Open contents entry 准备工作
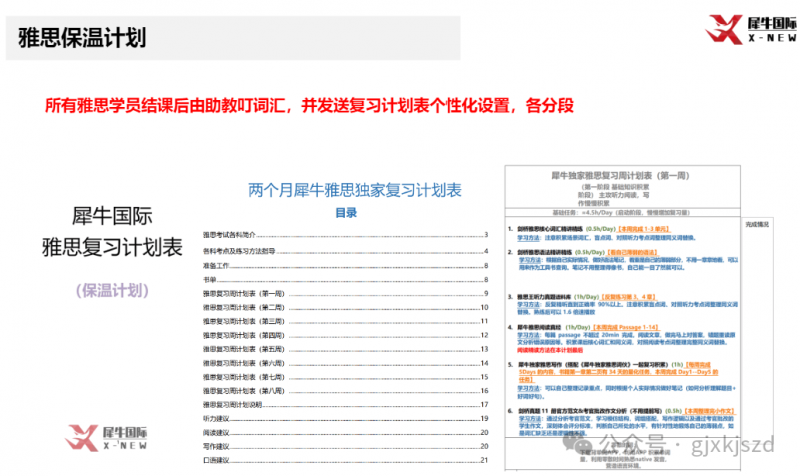This screenshot has width=800, height=476. [x=345, y=265]
